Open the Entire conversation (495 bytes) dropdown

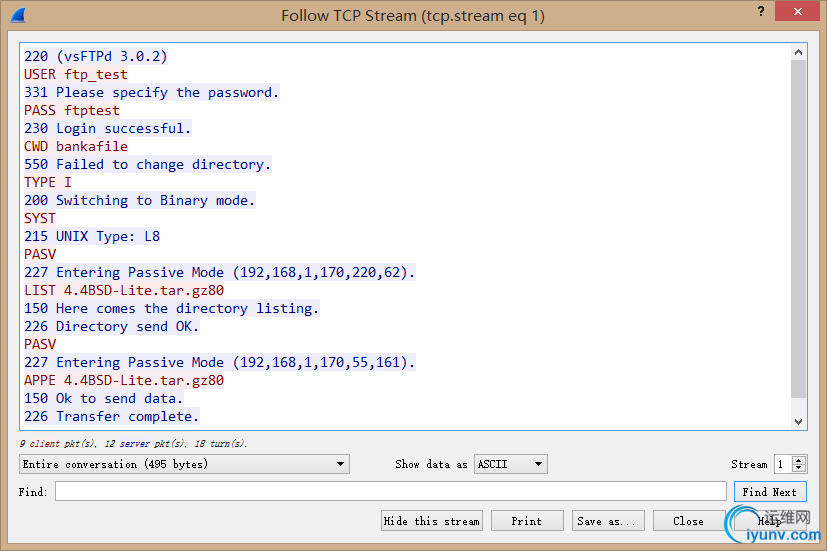click(184, 464)
